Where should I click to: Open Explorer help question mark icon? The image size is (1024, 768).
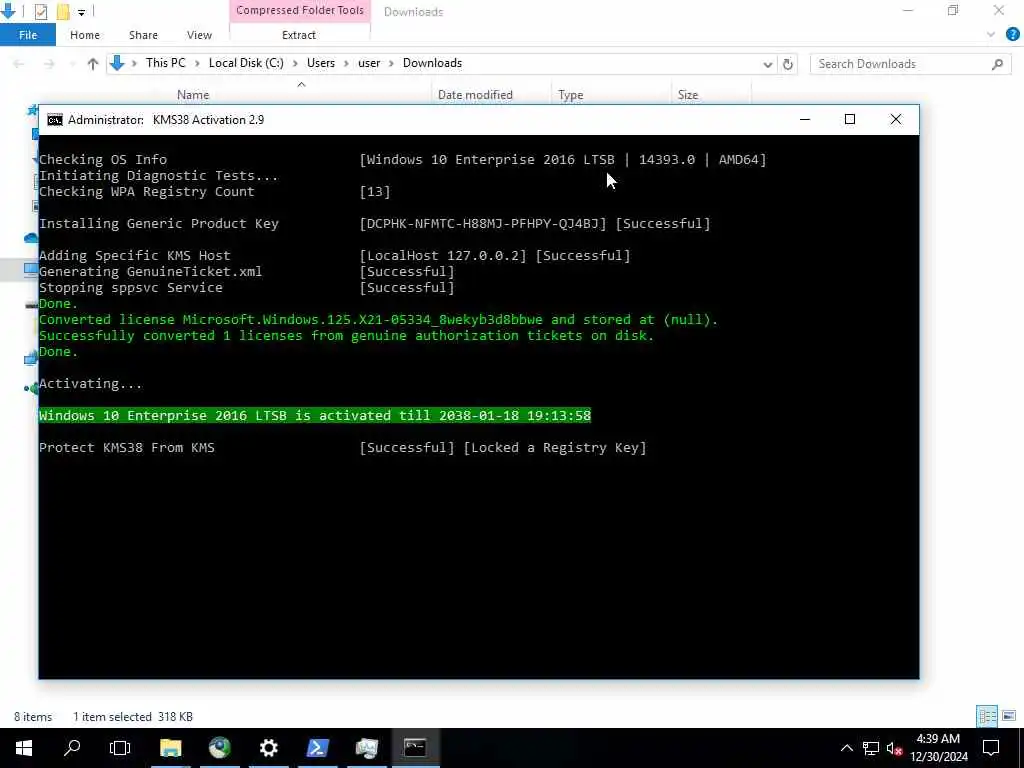1013,34
